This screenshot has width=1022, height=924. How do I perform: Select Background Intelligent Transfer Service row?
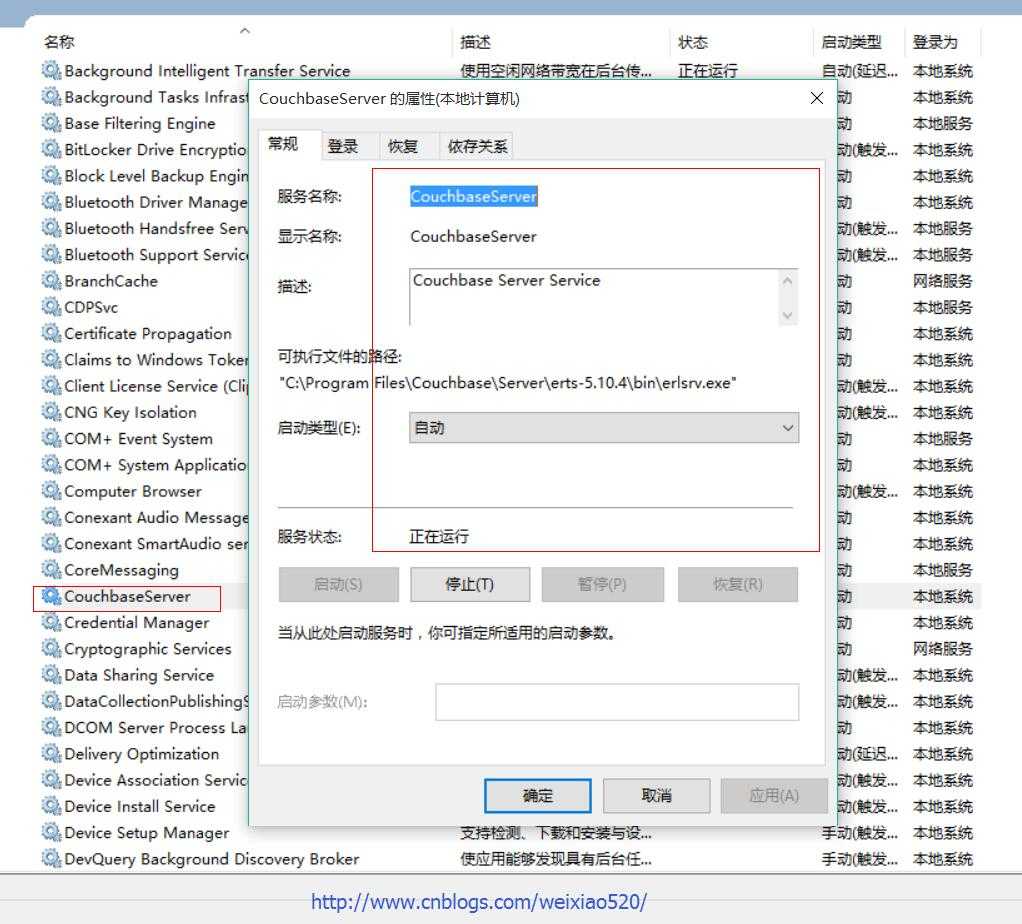coord(510,70)
